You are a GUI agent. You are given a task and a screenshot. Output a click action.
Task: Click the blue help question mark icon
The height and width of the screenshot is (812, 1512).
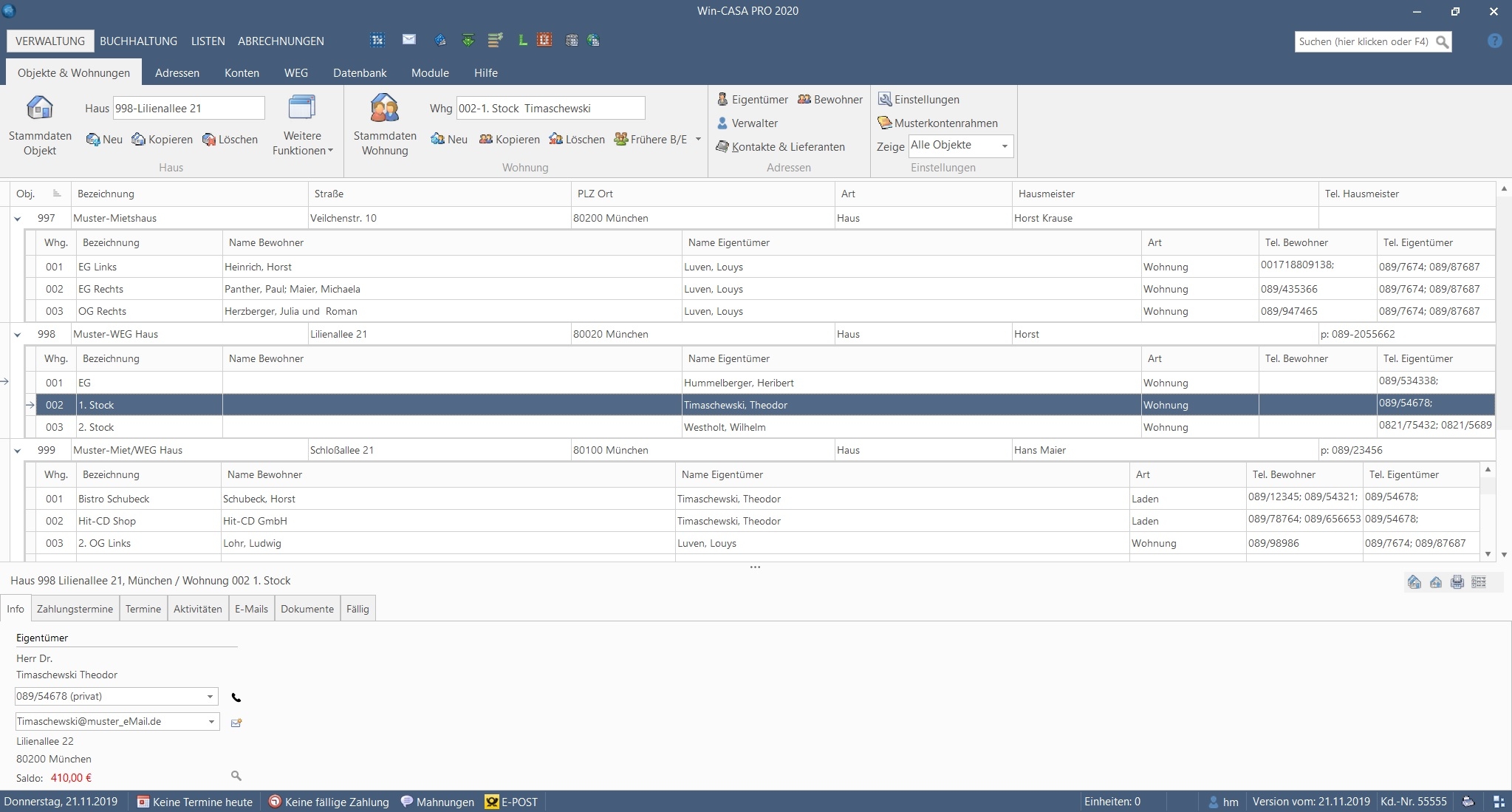1494,41
